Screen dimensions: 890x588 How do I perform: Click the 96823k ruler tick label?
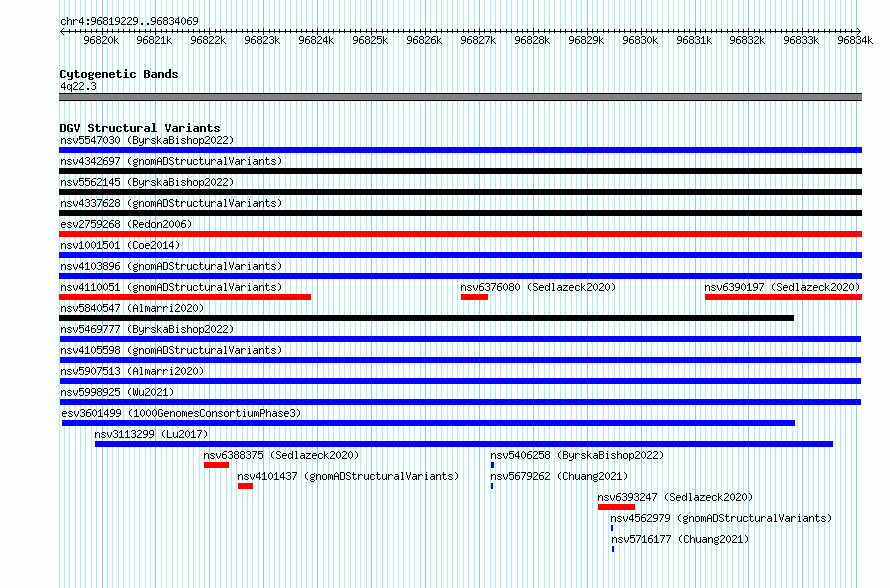point(262,40)
